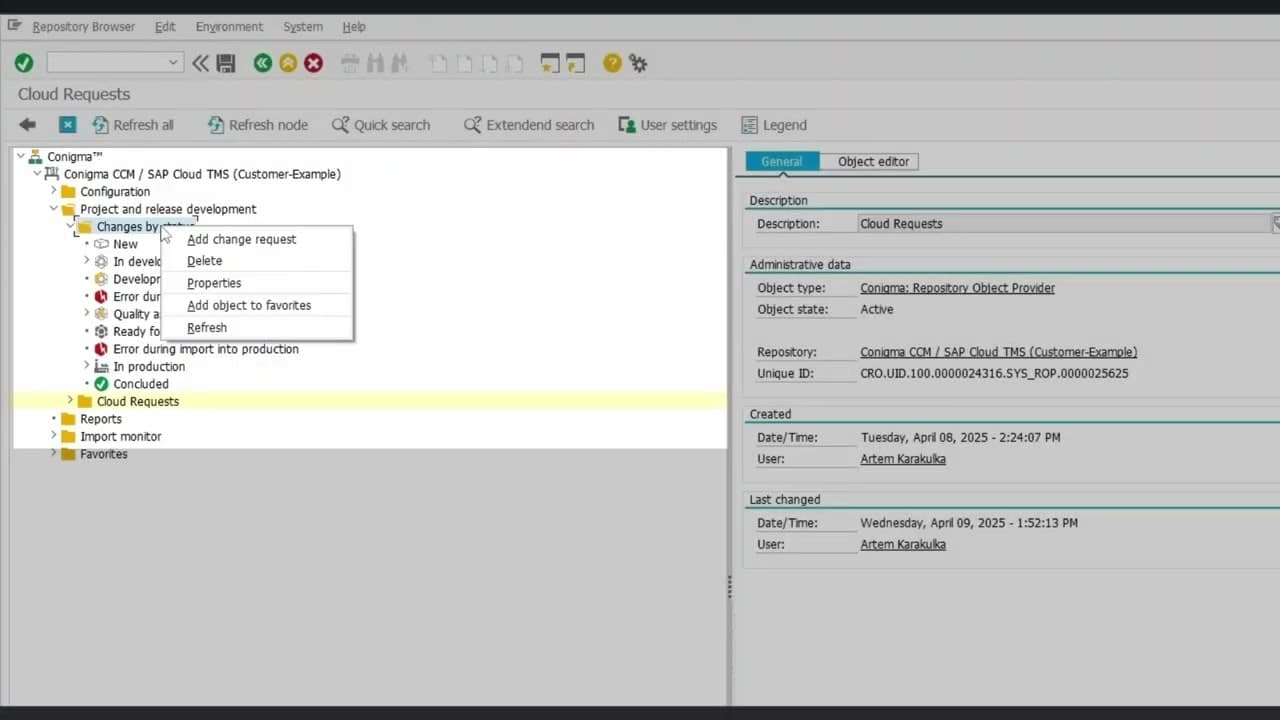This screenshot has width=1280, height=720.
Task: Expand the In production node
Action: (x=87, y=366)
